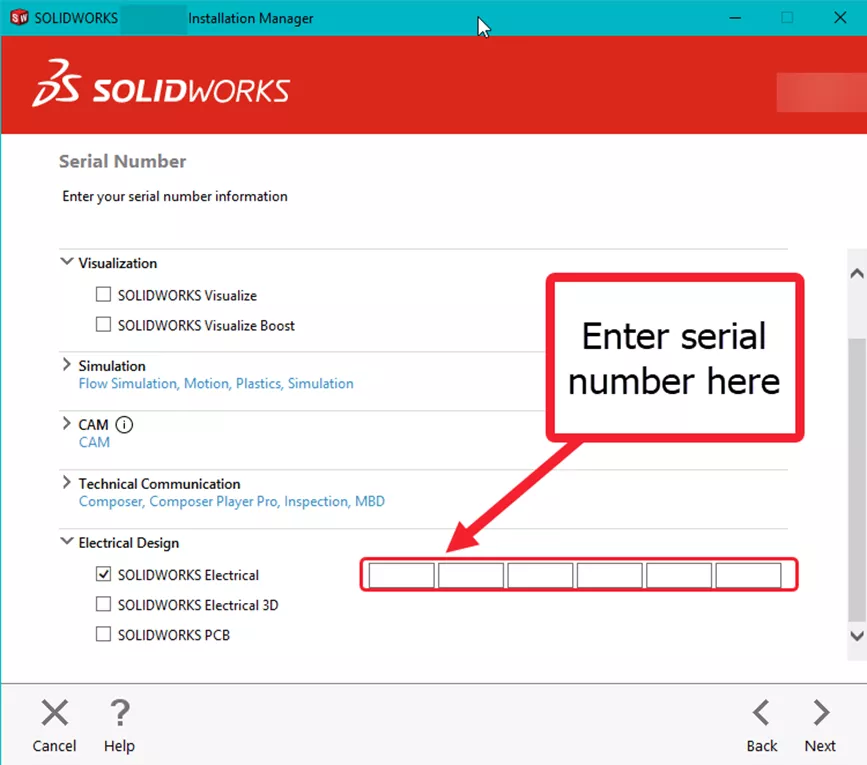Click the Cancel X icon
The image size is (867, 765).
tap(55, 712)
